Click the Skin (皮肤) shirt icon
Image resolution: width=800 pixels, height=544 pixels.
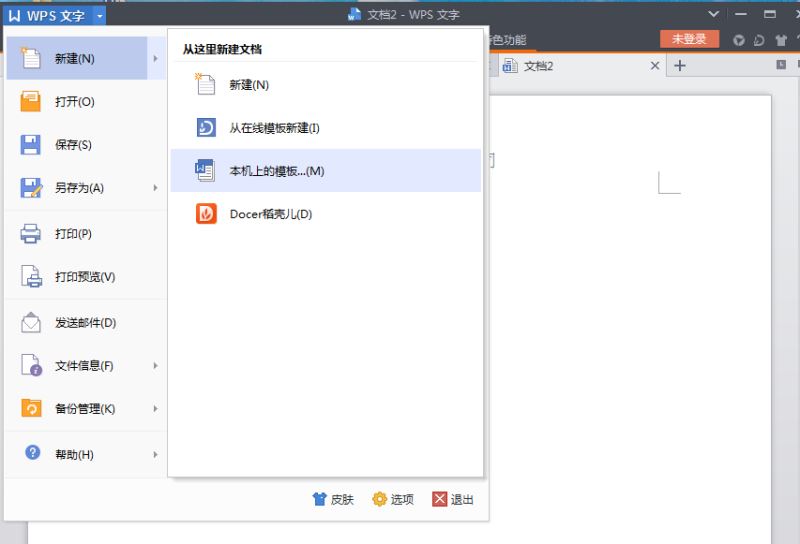click(x=319, y=499)
